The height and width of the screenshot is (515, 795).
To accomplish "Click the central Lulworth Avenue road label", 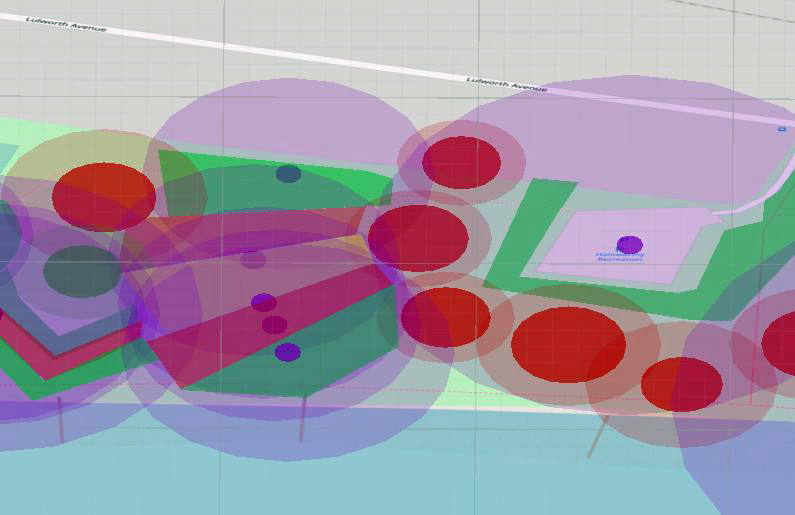I will [506, 85].
